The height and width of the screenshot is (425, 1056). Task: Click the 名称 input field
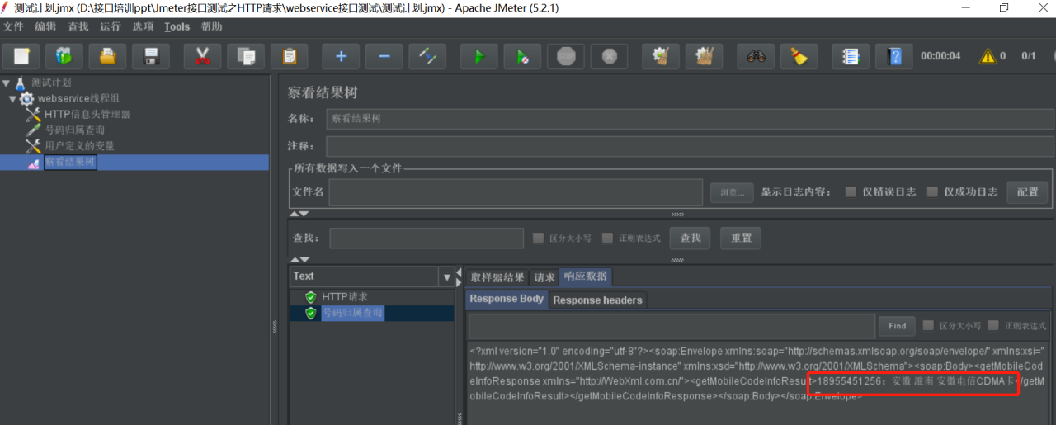click(x=688, y=119)
